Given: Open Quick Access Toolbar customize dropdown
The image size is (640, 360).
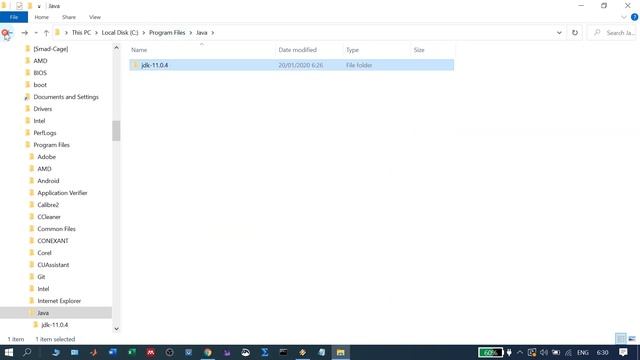Looking at the screenshot, I should point(39,6).
